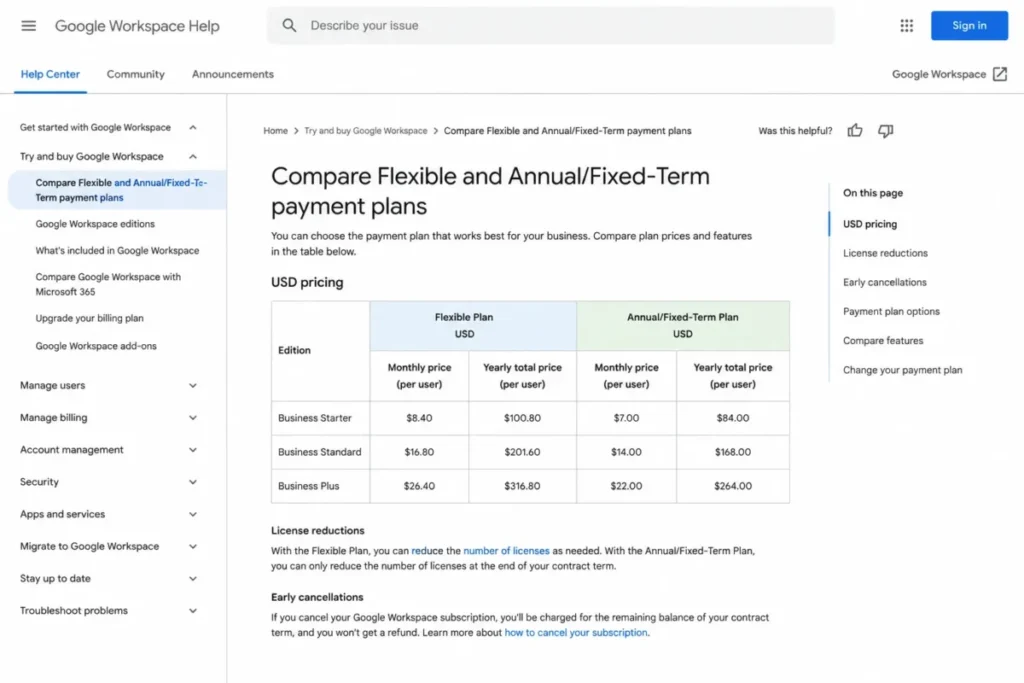Expand the Stay up to date section
1024x683 pixels.
point(108,579)
